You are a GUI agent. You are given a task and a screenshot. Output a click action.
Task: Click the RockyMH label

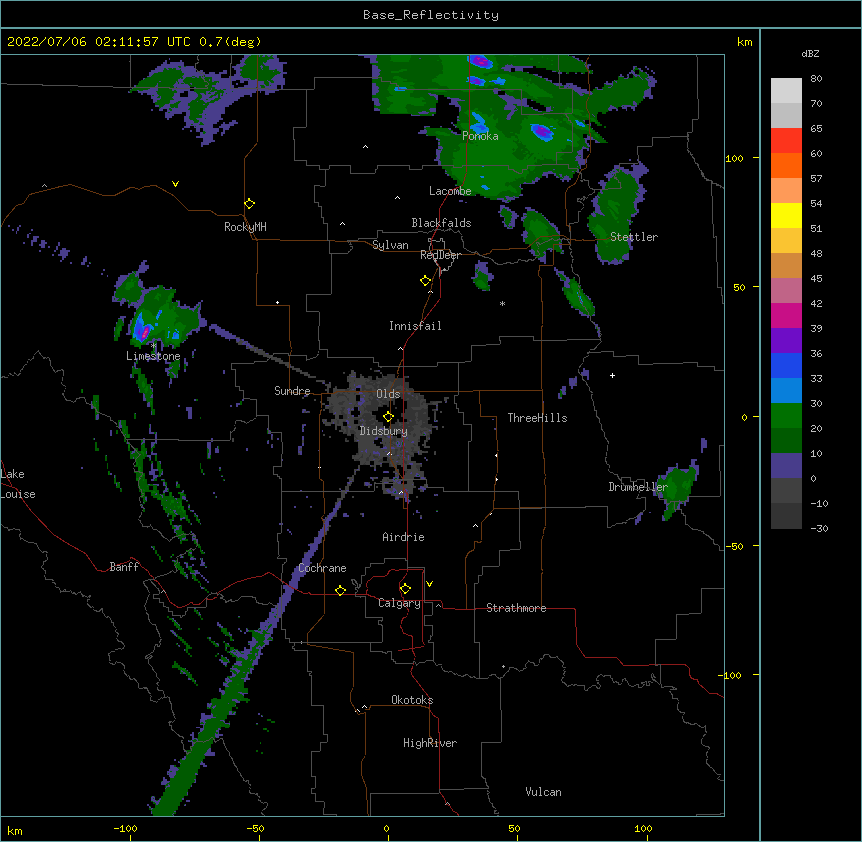pyautogui.click(x=245, y=227)
